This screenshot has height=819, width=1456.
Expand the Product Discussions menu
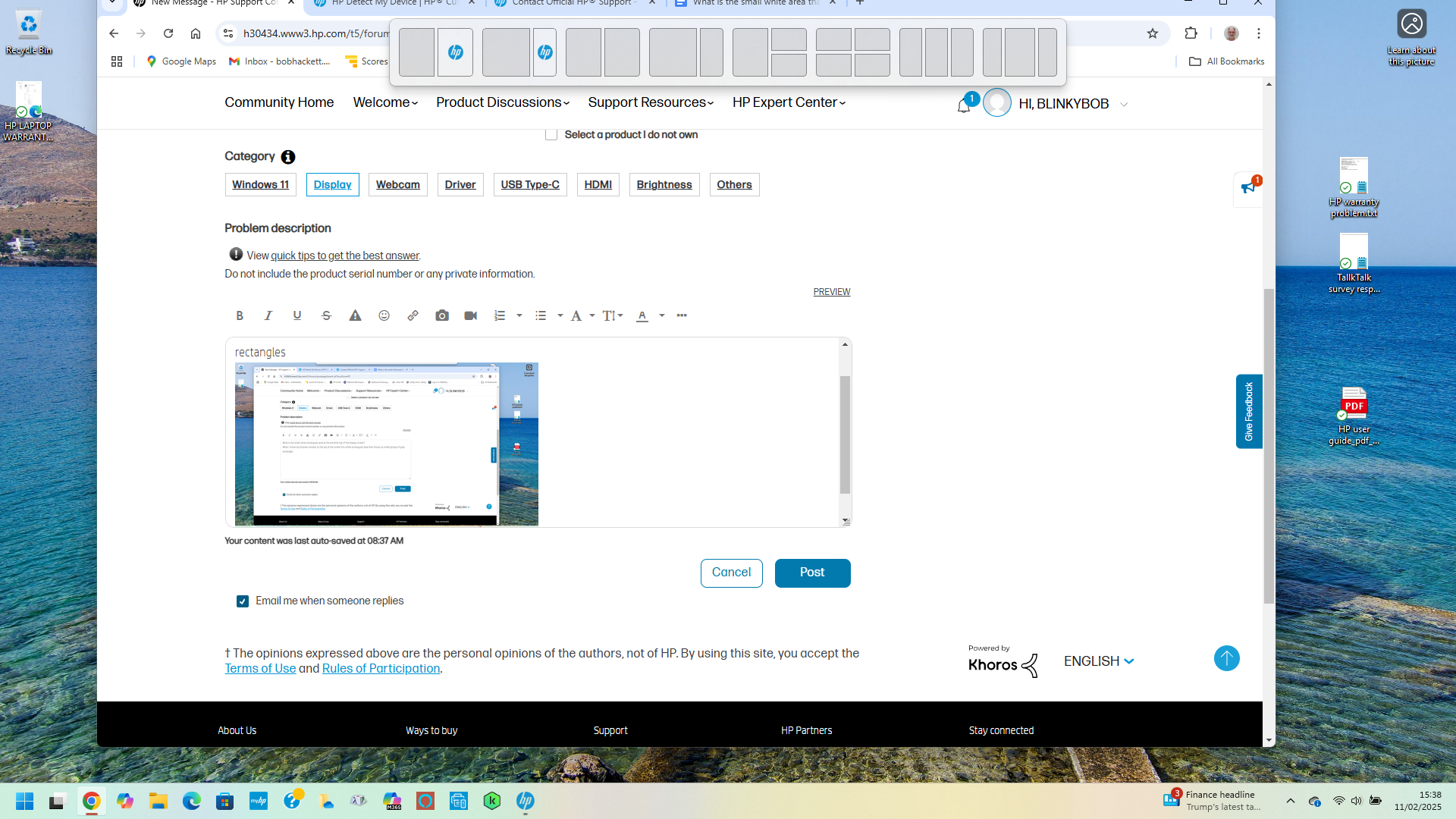pyautogui.click(x=502, y=102)
